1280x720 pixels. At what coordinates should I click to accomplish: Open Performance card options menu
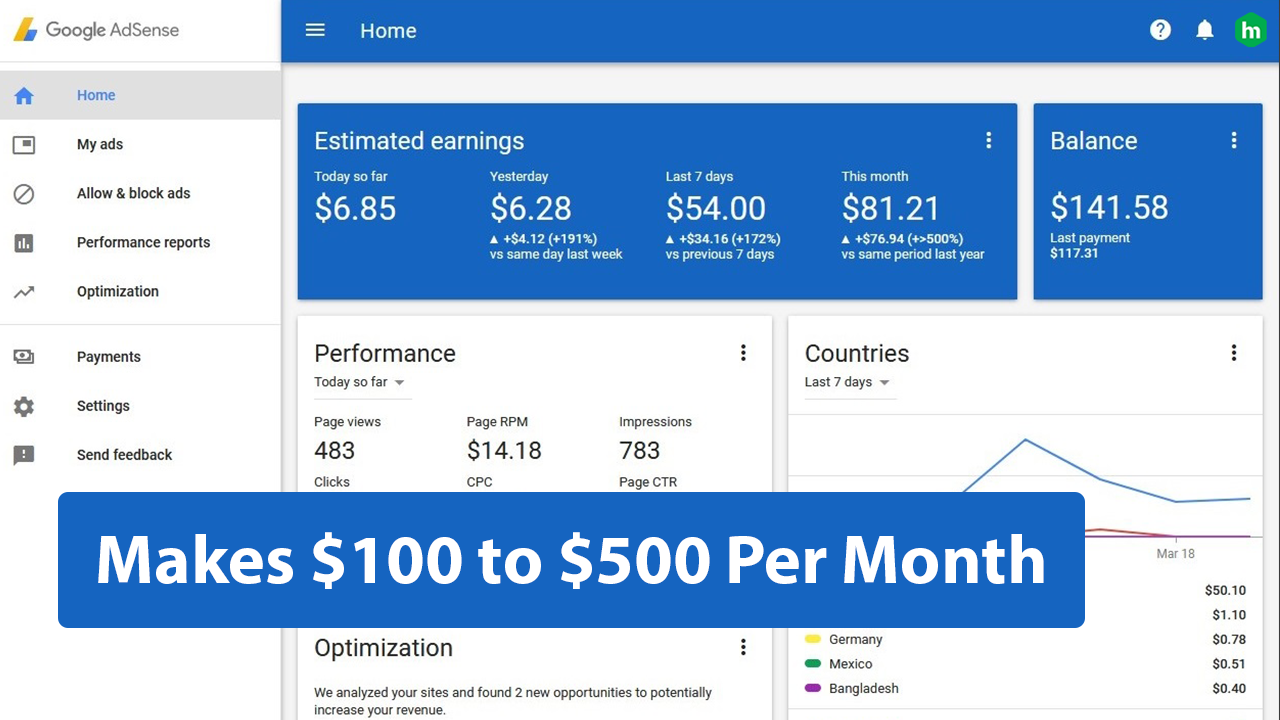pyautogui.click(x=743, y=353)
